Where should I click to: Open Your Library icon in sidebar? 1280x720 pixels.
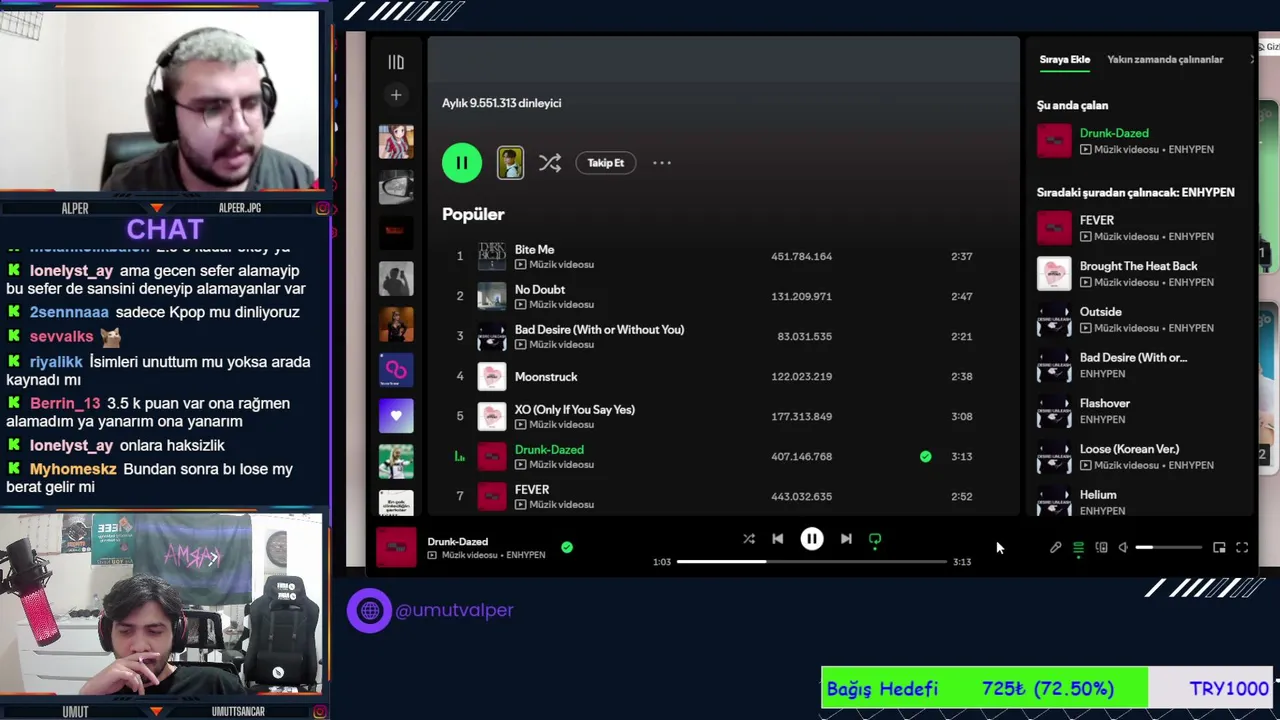pos(396,62)
